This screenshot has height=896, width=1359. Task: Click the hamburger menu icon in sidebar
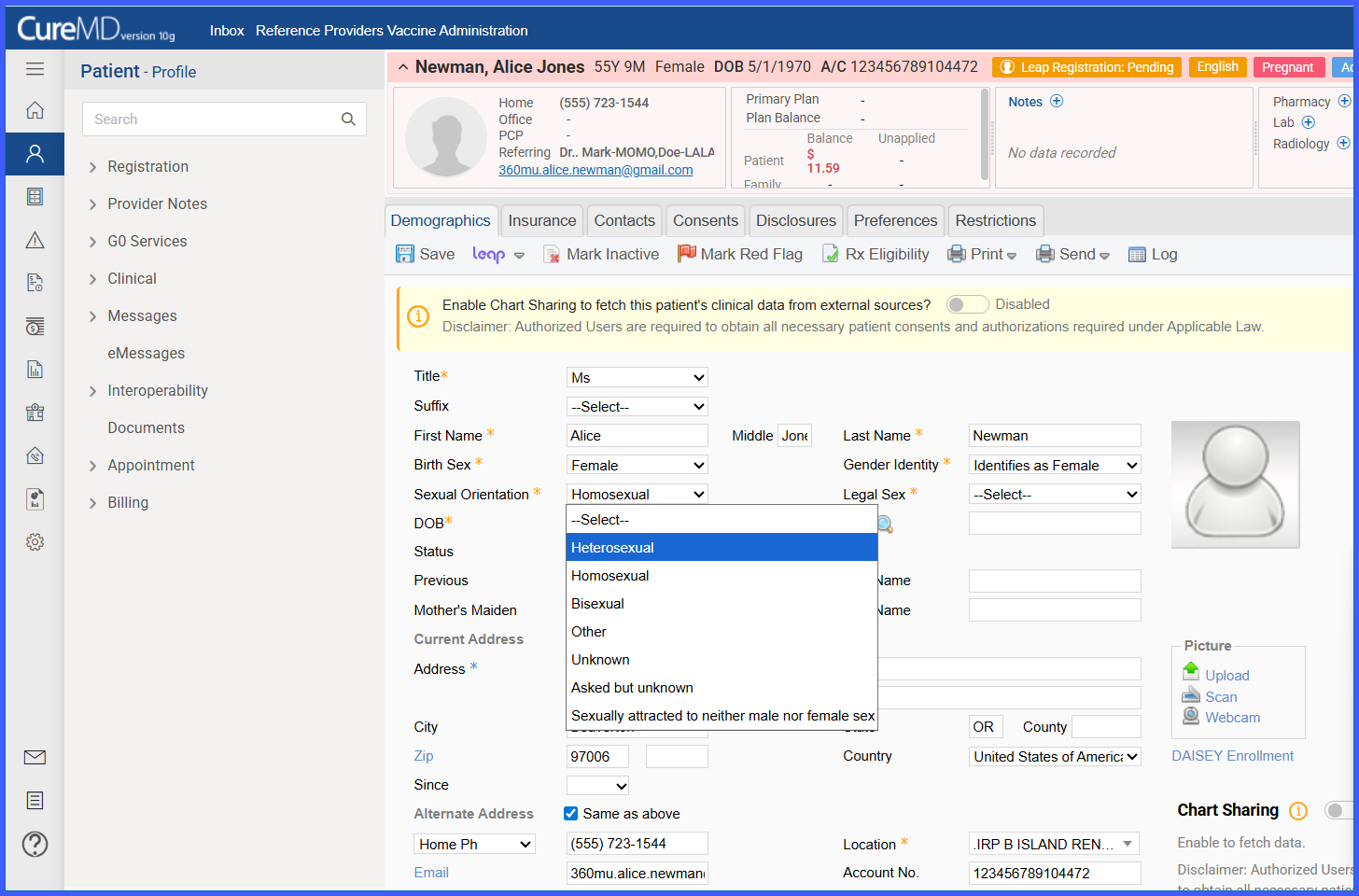(x=35, y=69)
